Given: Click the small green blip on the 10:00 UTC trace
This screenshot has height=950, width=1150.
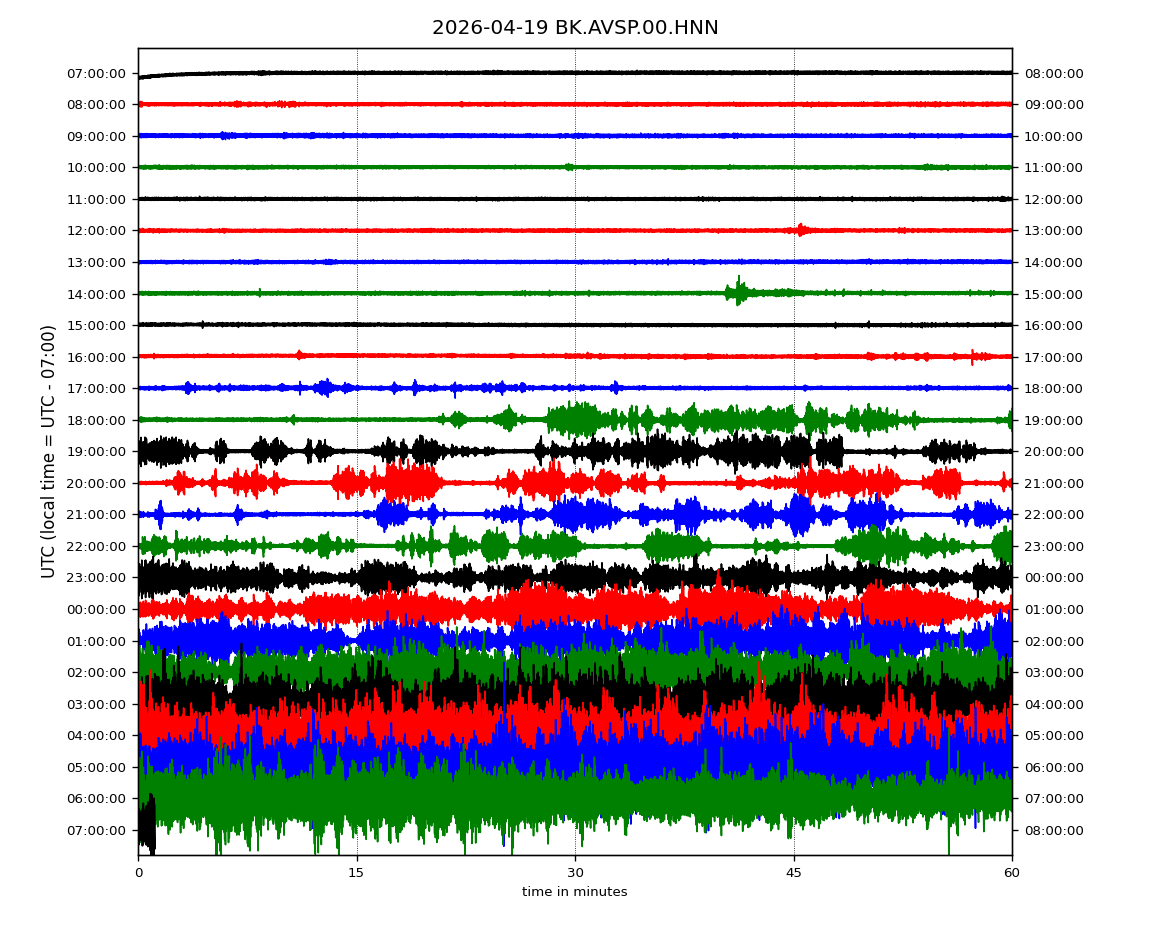Looking at the screenshot, I should (x=569, y=167).
